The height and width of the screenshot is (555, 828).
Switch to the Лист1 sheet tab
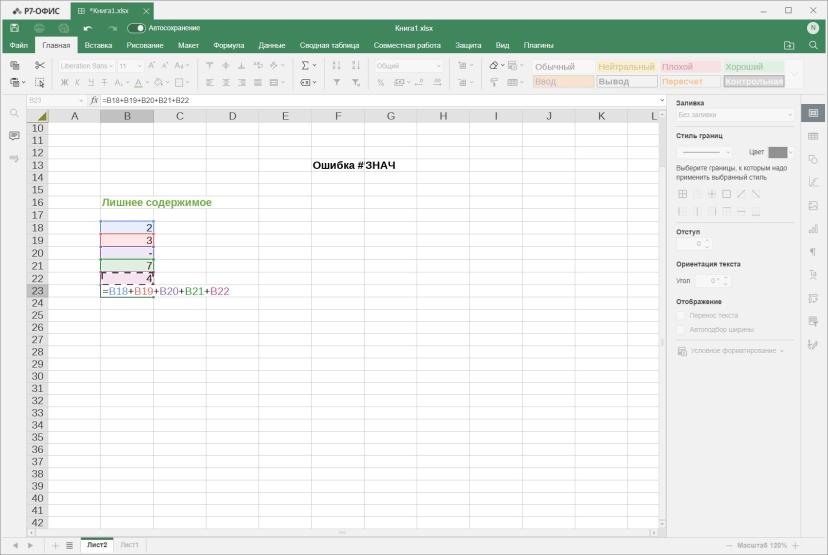tap(129, 544)
